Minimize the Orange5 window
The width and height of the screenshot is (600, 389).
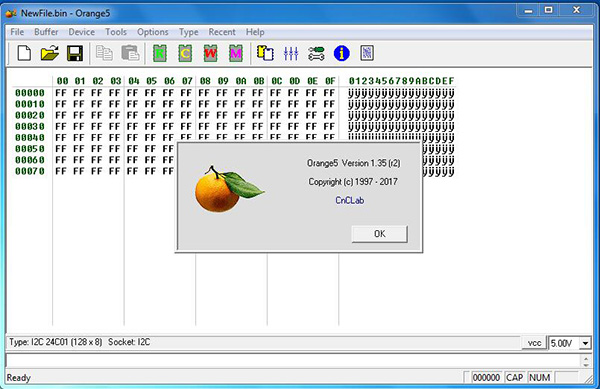(x=528, y=11)
